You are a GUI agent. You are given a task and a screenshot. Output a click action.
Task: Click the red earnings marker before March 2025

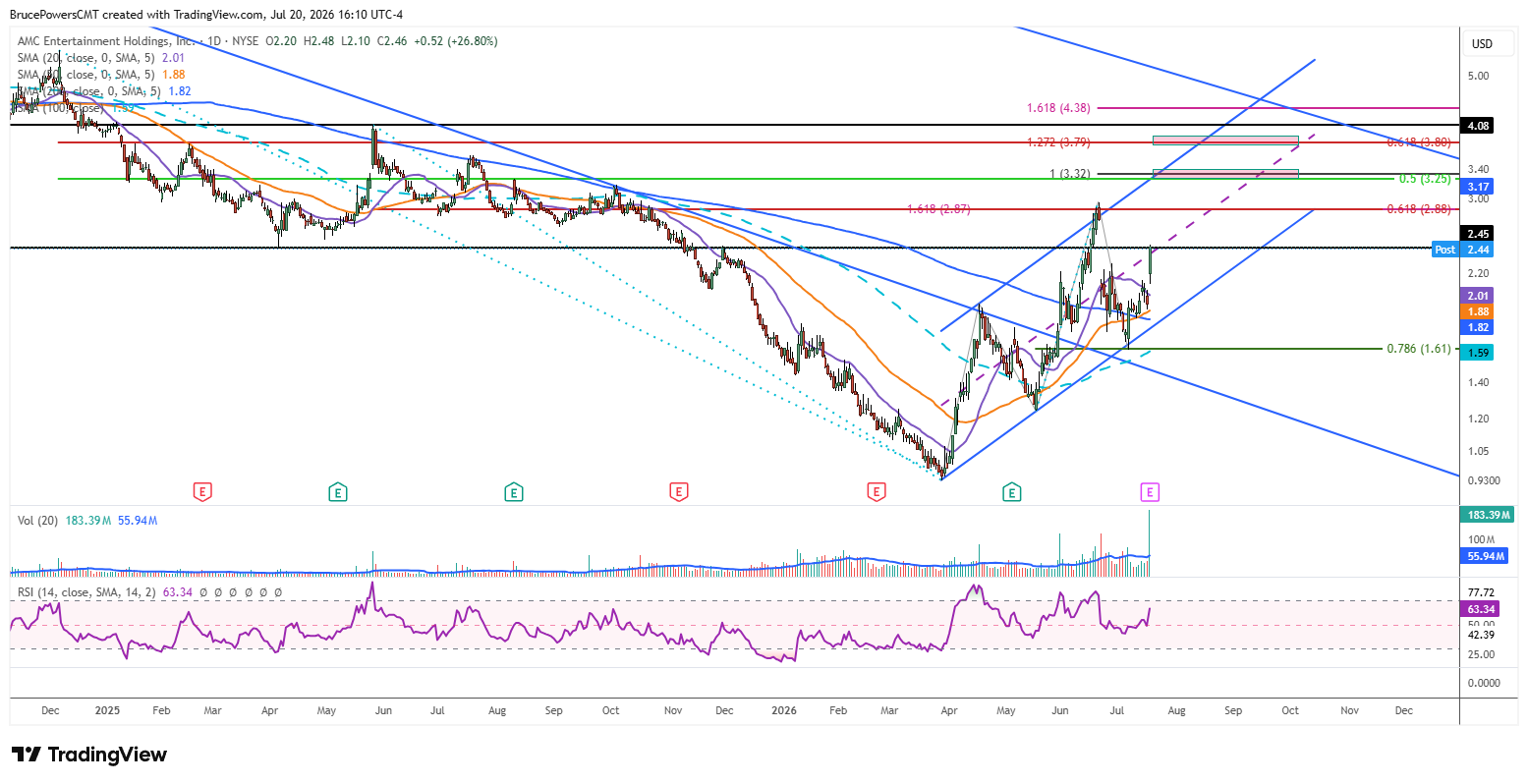pyautogui.click(x=202, y=491)
